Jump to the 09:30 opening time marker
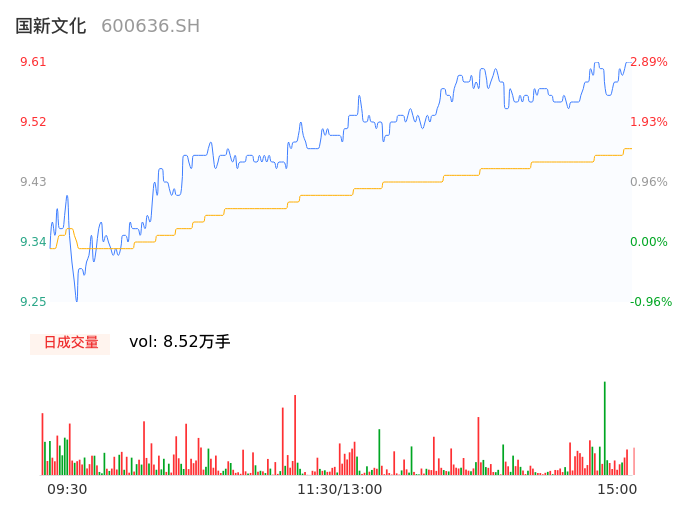The width and height of the screenshot is (686, 524). [67, 489]
